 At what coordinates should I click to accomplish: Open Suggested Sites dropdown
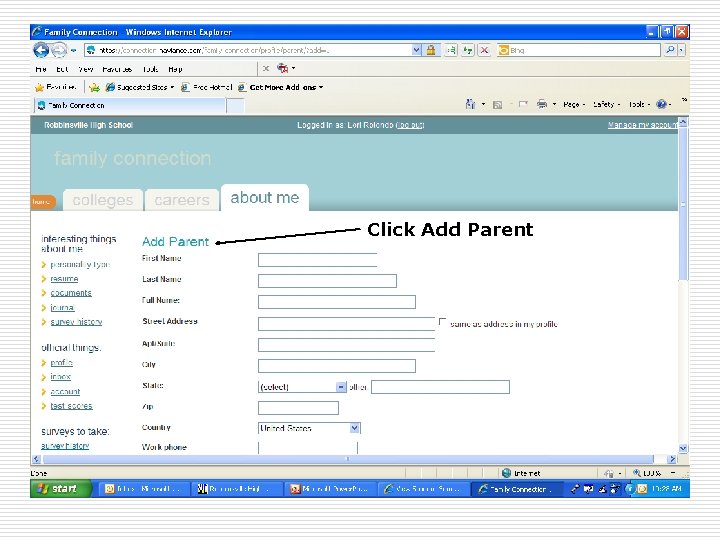pos(140,87)
